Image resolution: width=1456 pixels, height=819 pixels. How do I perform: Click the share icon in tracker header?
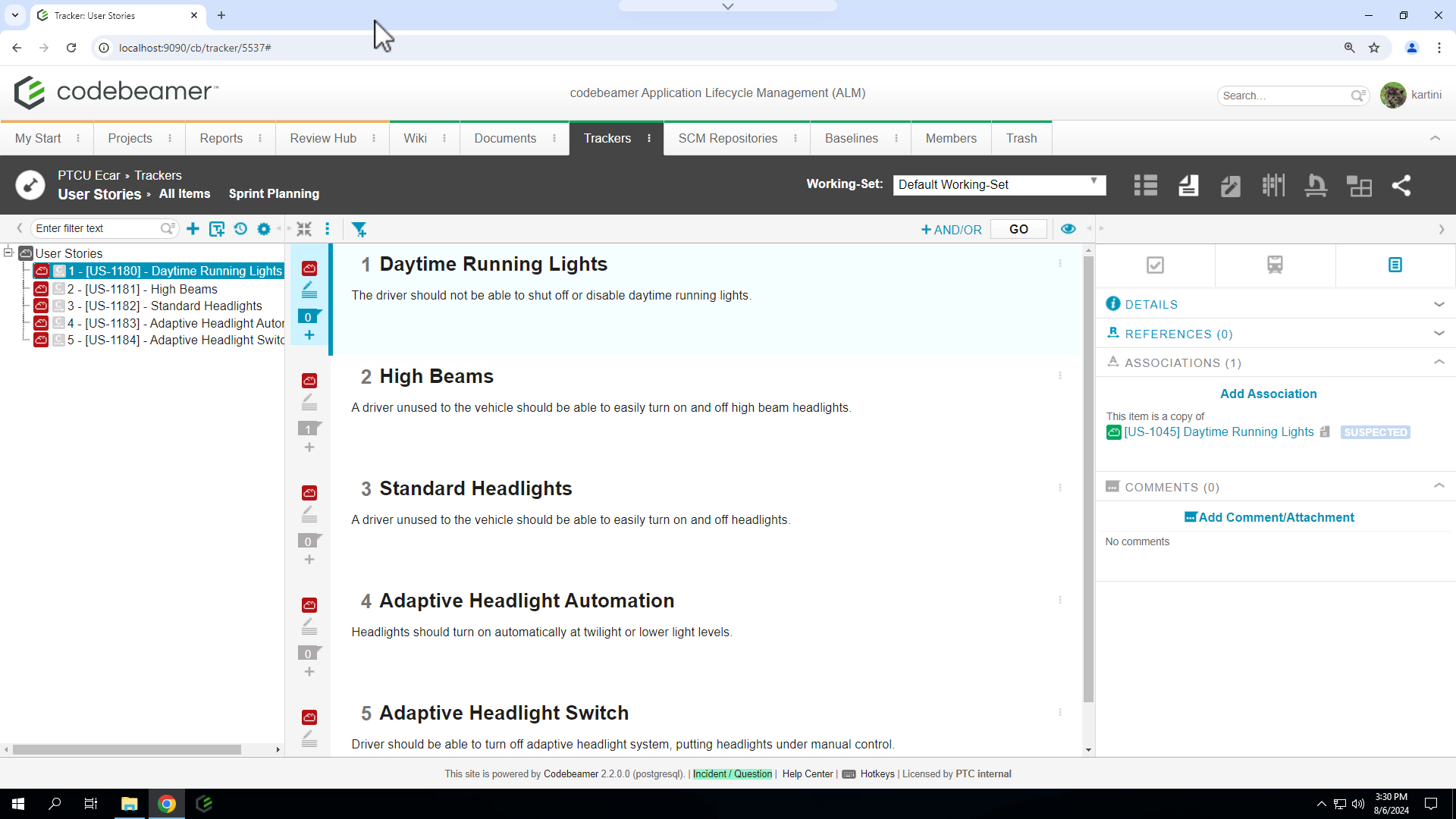point(1401,186)
